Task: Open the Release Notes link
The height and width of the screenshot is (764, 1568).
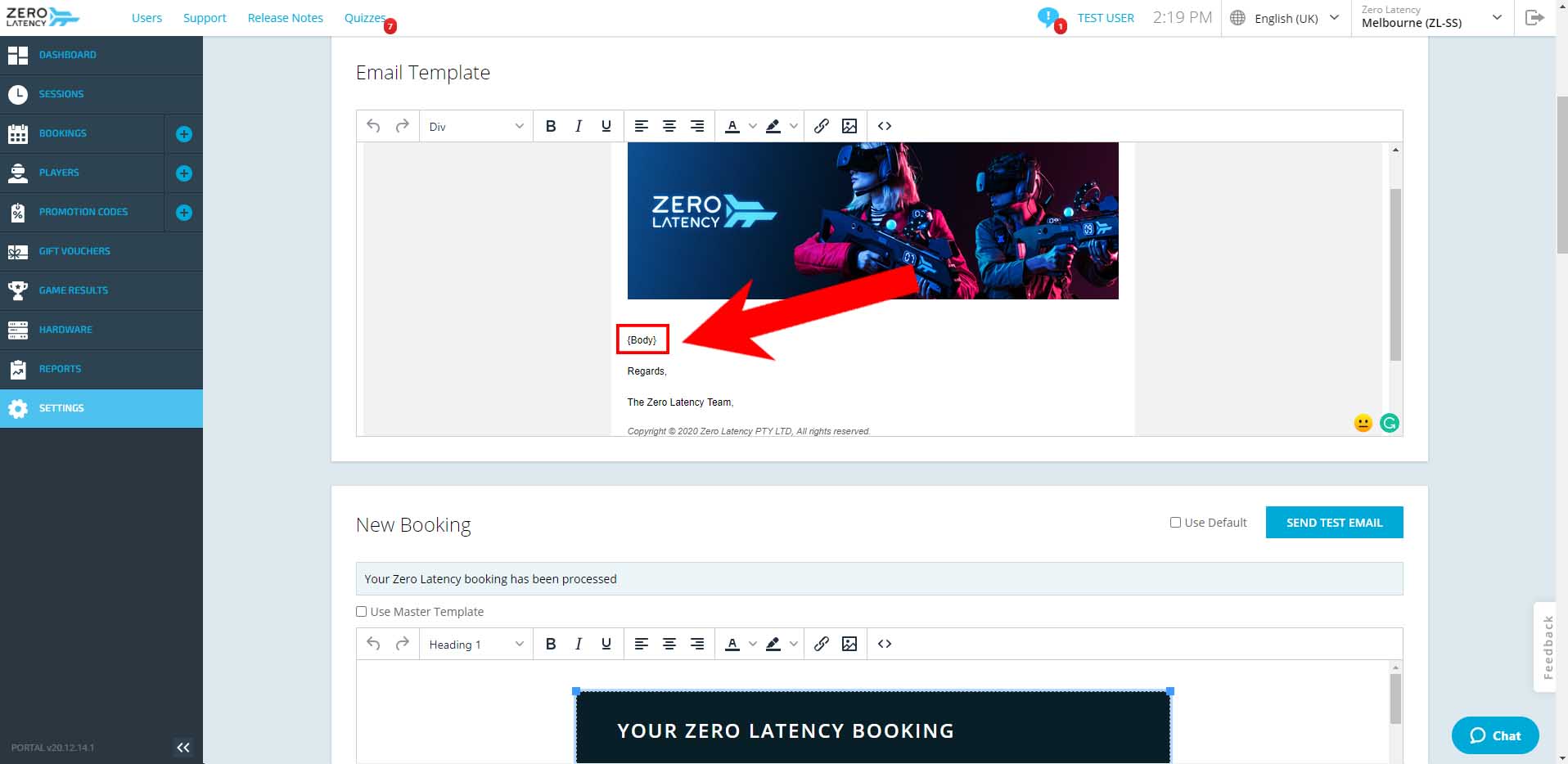Action: (x=286, y=18)
